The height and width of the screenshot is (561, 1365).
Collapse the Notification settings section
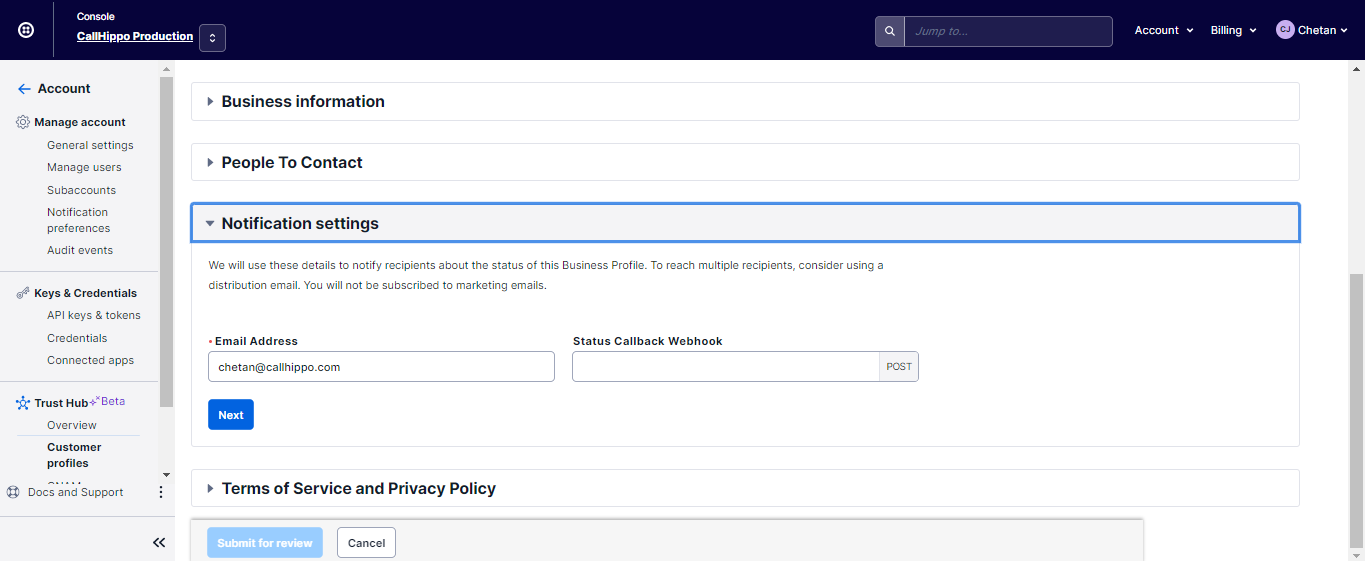point(745,223)
